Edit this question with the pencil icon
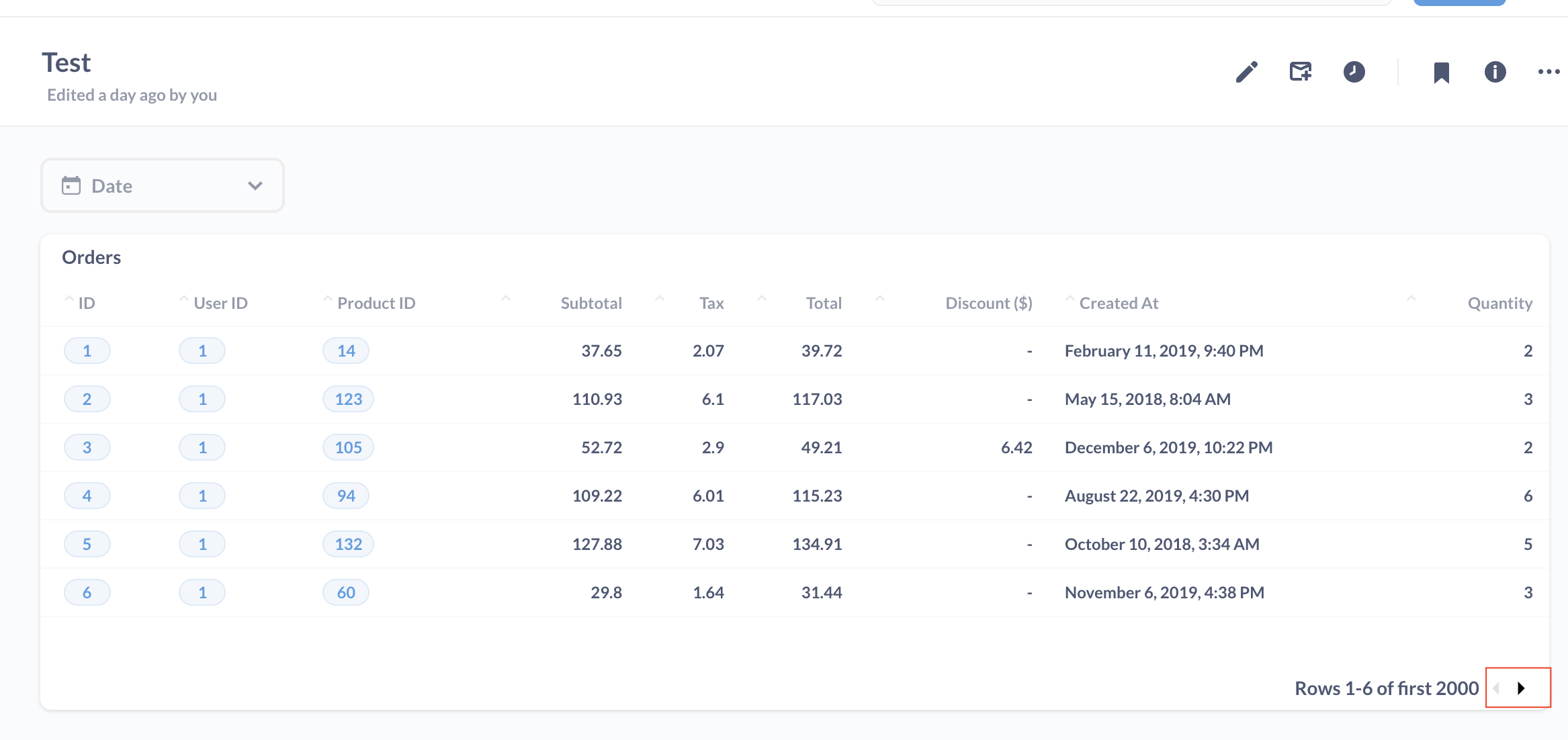The width and height of the screenshot is (1568, 740). coord(1247,72)
